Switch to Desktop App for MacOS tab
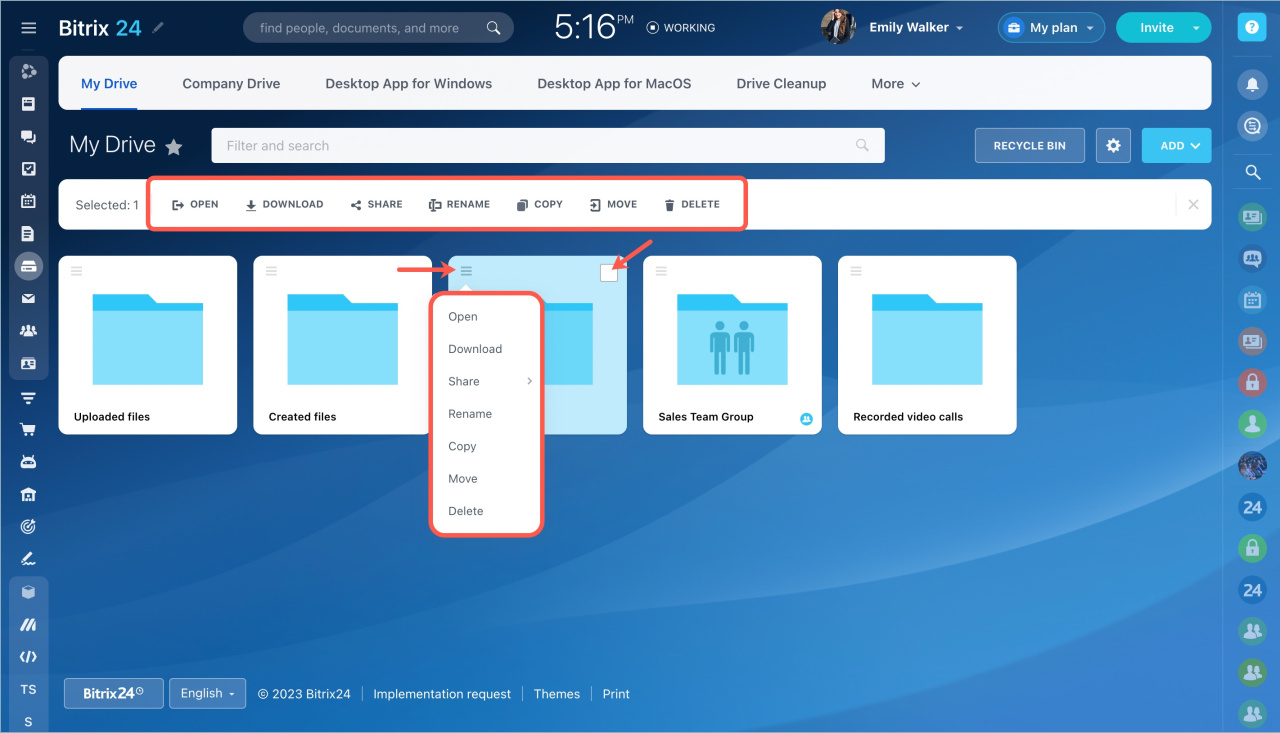 point(614,84)
